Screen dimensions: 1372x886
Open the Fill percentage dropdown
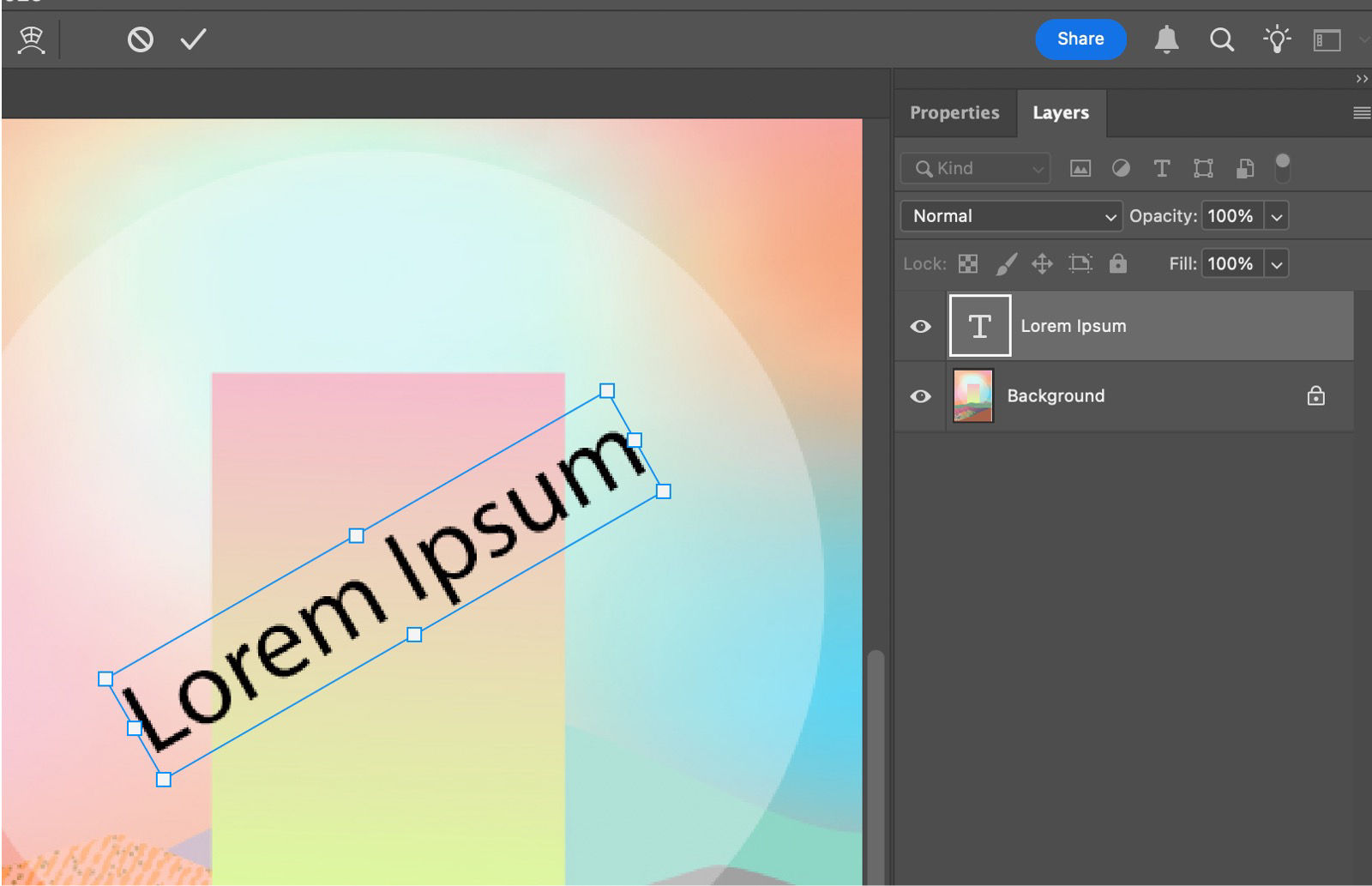1276,263
